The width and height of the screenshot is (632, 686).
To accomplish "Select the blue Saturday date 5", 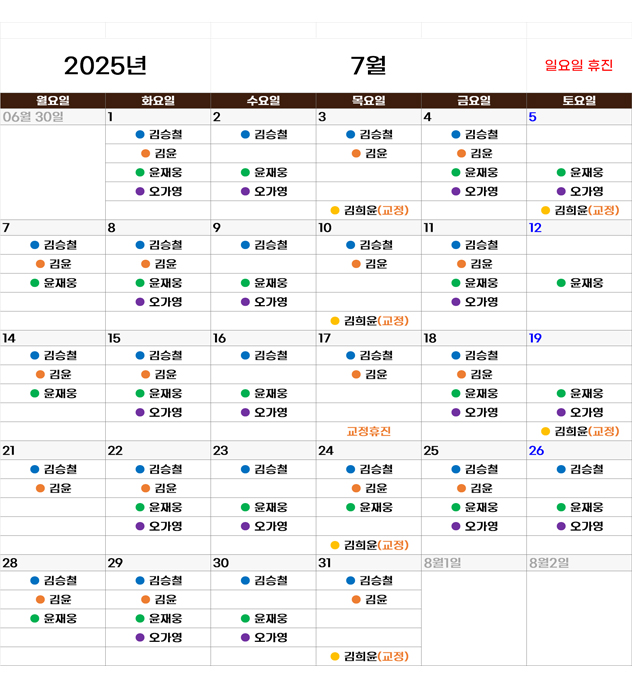I will [x=532, y=117].
